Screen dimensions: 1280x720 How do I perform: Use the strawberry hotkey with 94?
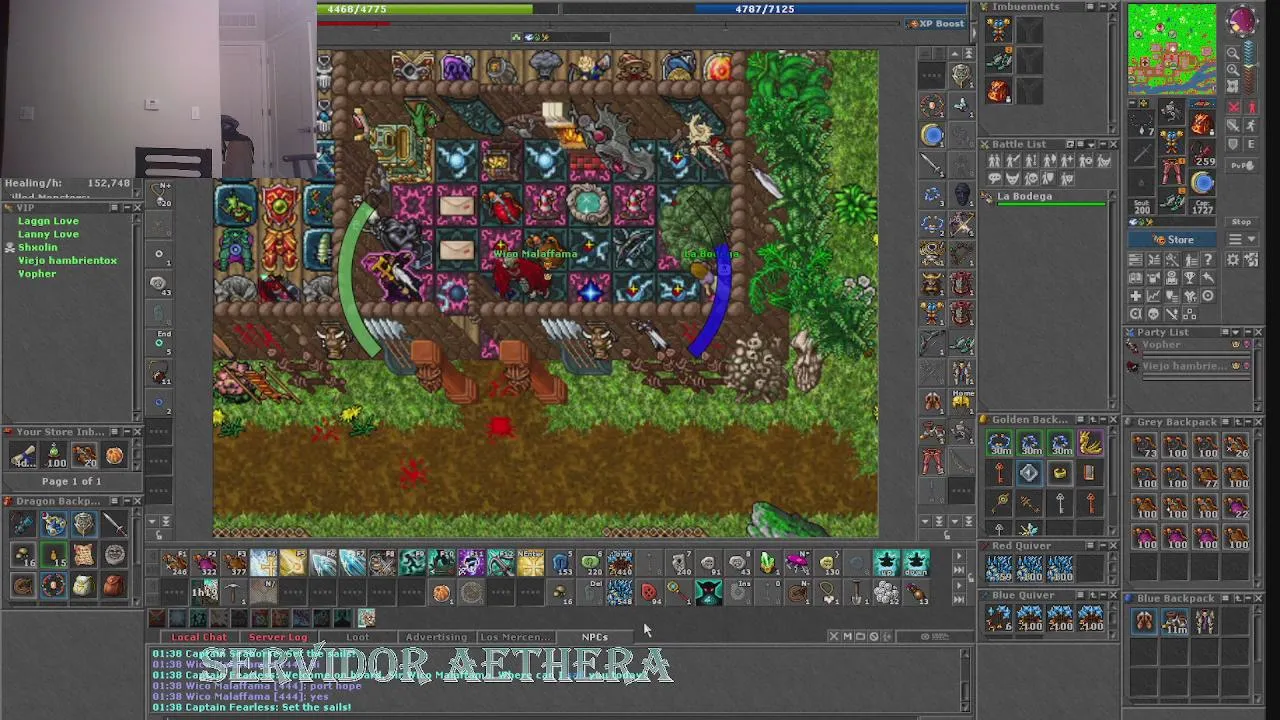click(x=649, y=593)
